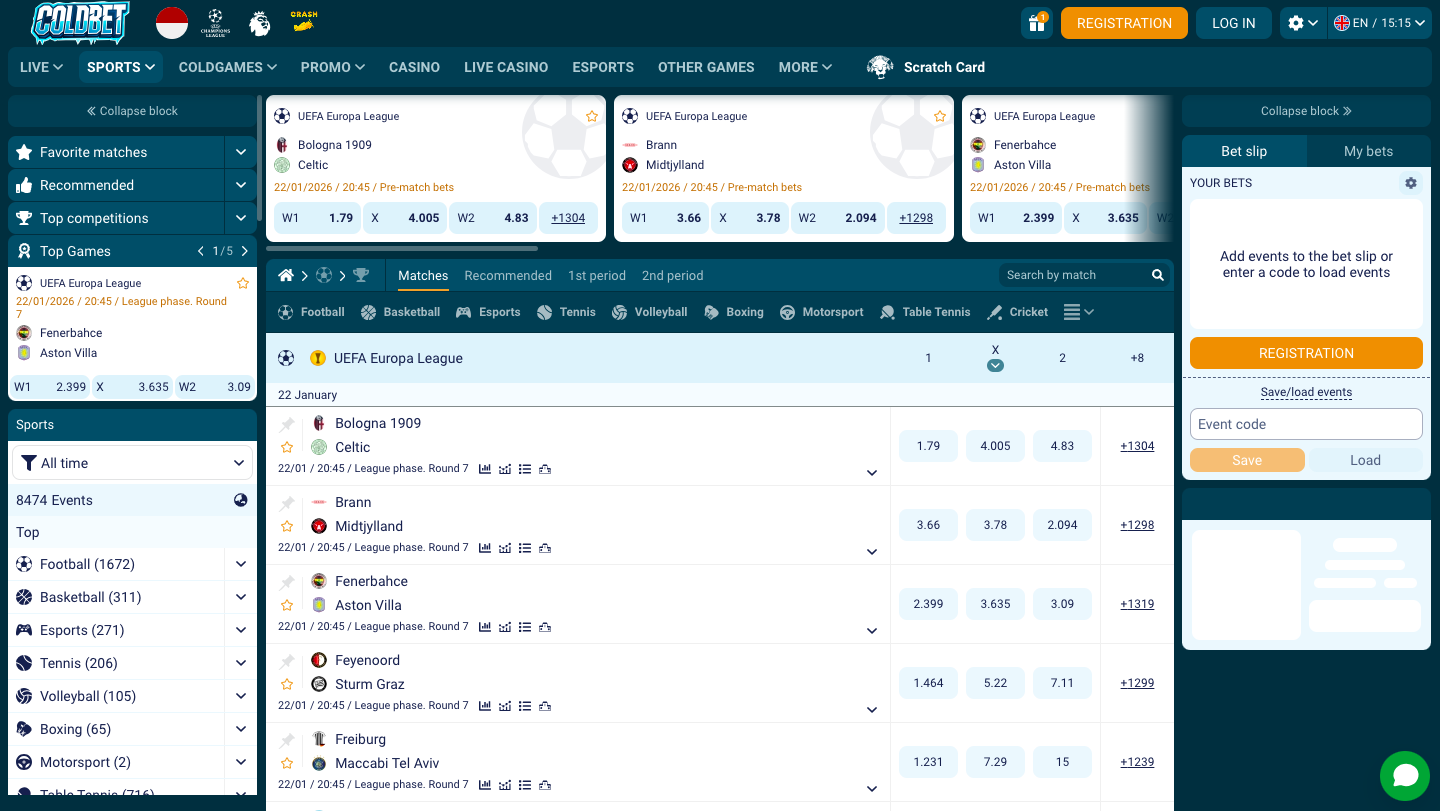Screen dimensions: 1440x811
Task: Click the LOG IN button
Action: tap(1233, 23)
